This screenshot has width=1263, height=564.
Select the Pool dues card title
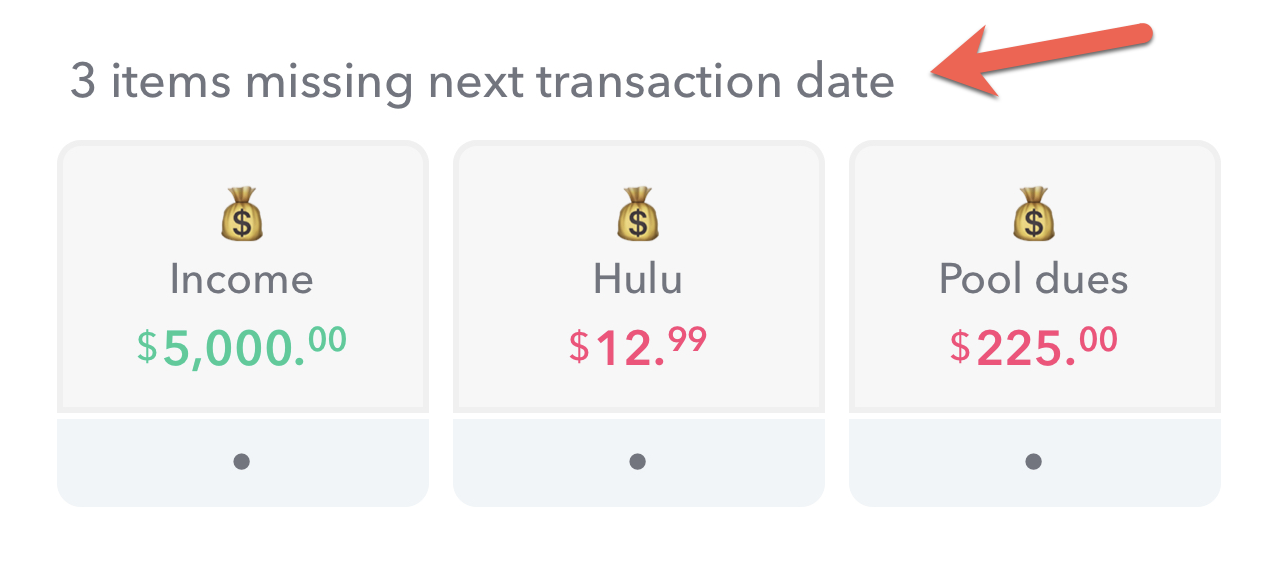click(x=1034, y=279)
